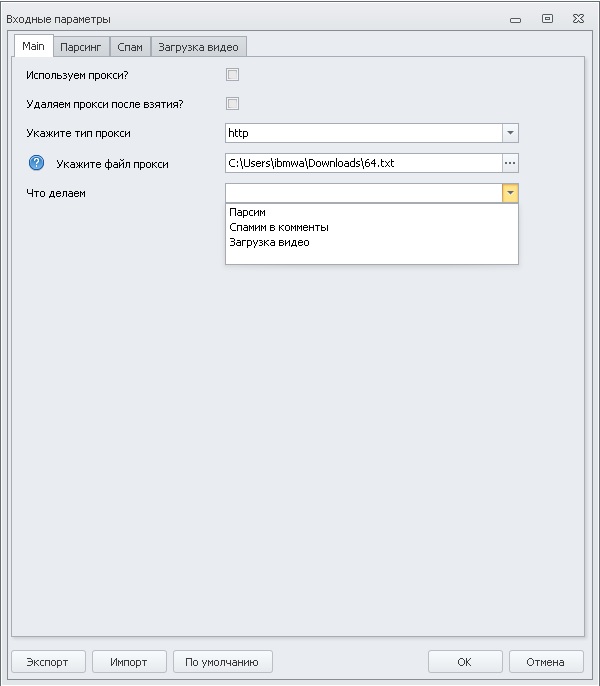Pick "Загрузка видео" in the dropdown list
The image size is (600, 686).
coord(269,242)
